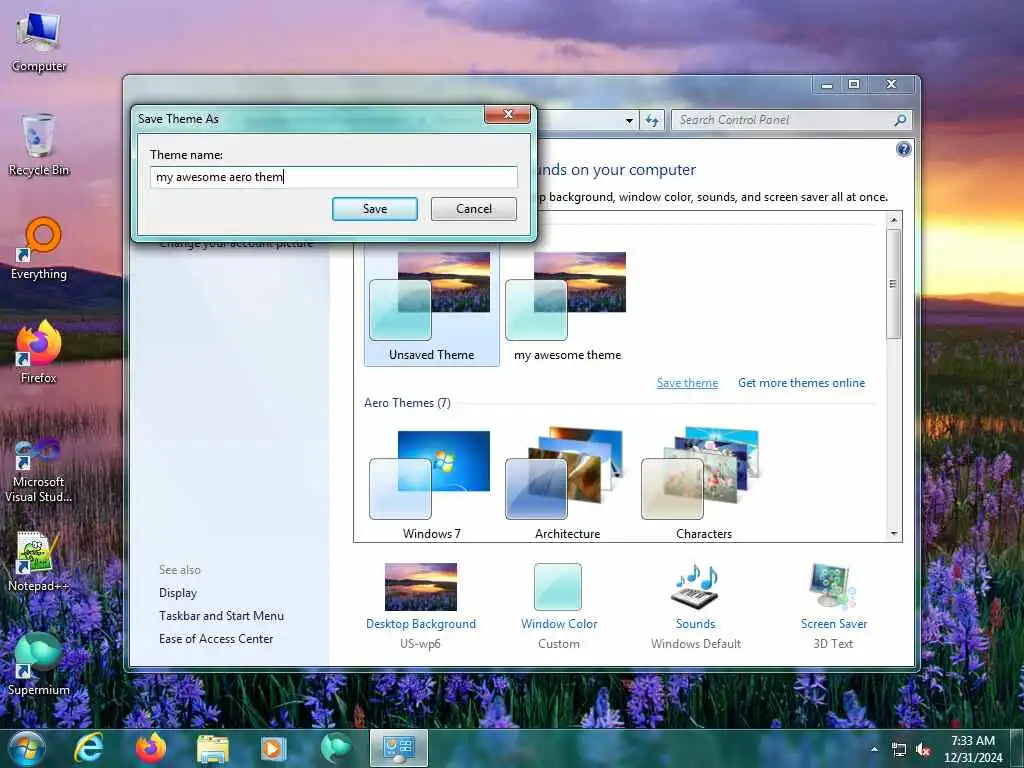The width and height of the screenshot is (1024, 768).
Task: Show hidden icons in the system tray
Action: [x=874, y=749]
